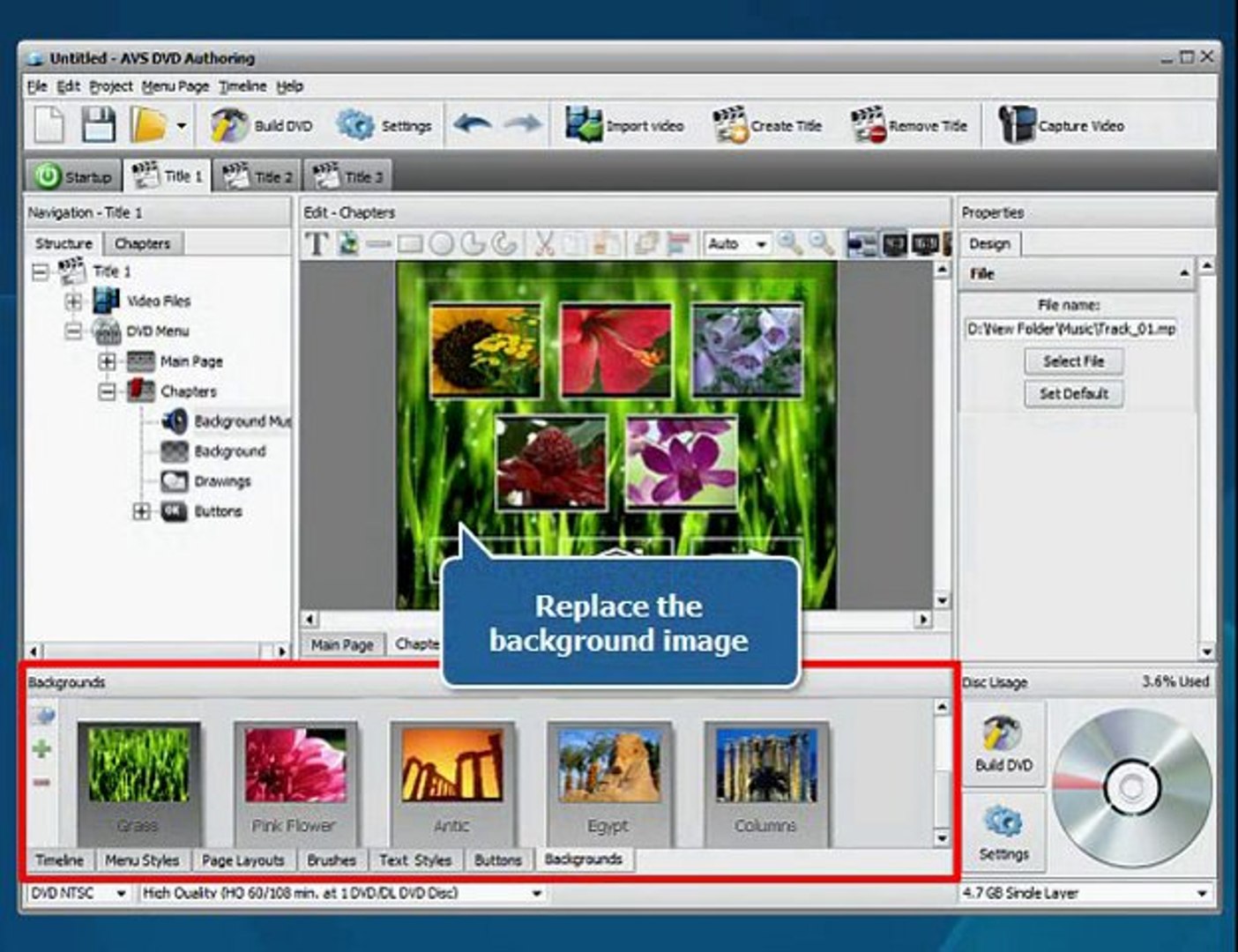Open the Menu Page menu
Screen dimensions: 1238x952
tap(175, 86)
